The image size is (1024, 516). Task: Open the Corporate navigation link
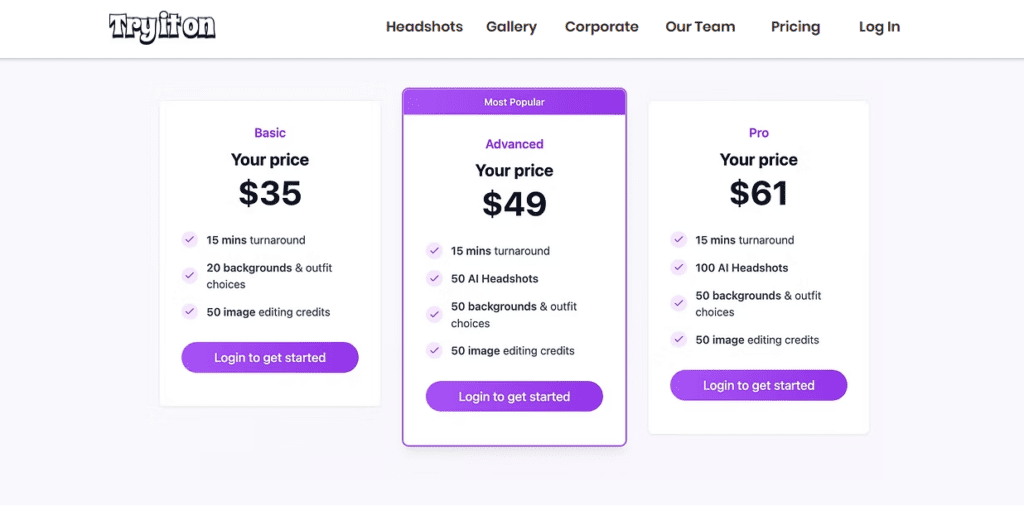point(601,27)
